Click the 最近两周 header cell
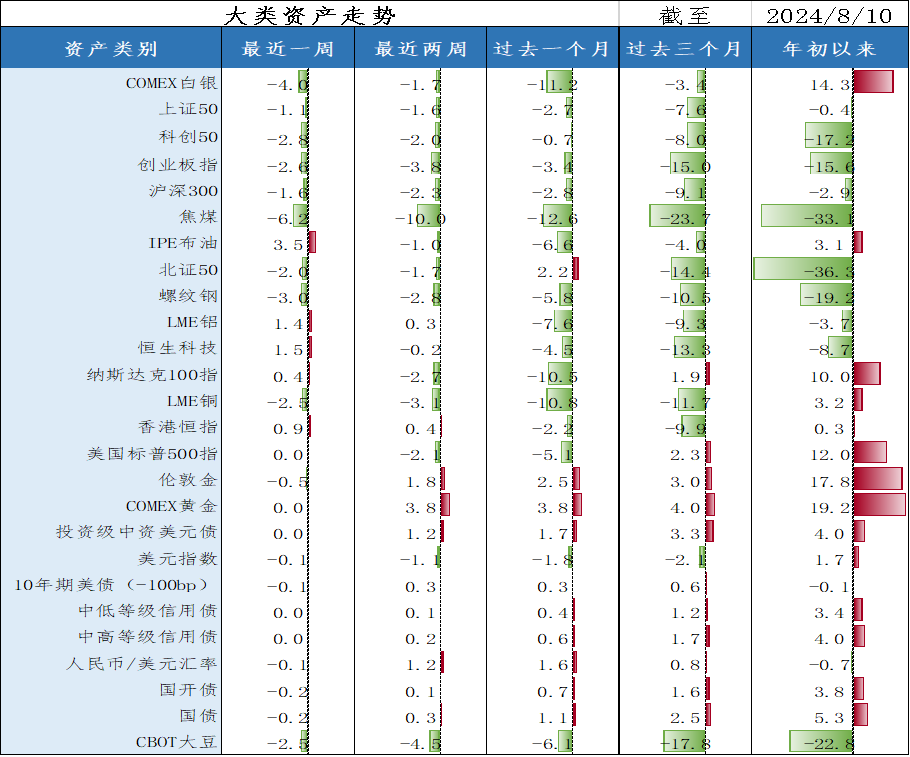The height and width of the screenshot is (757, 910). tap(420, 49)
